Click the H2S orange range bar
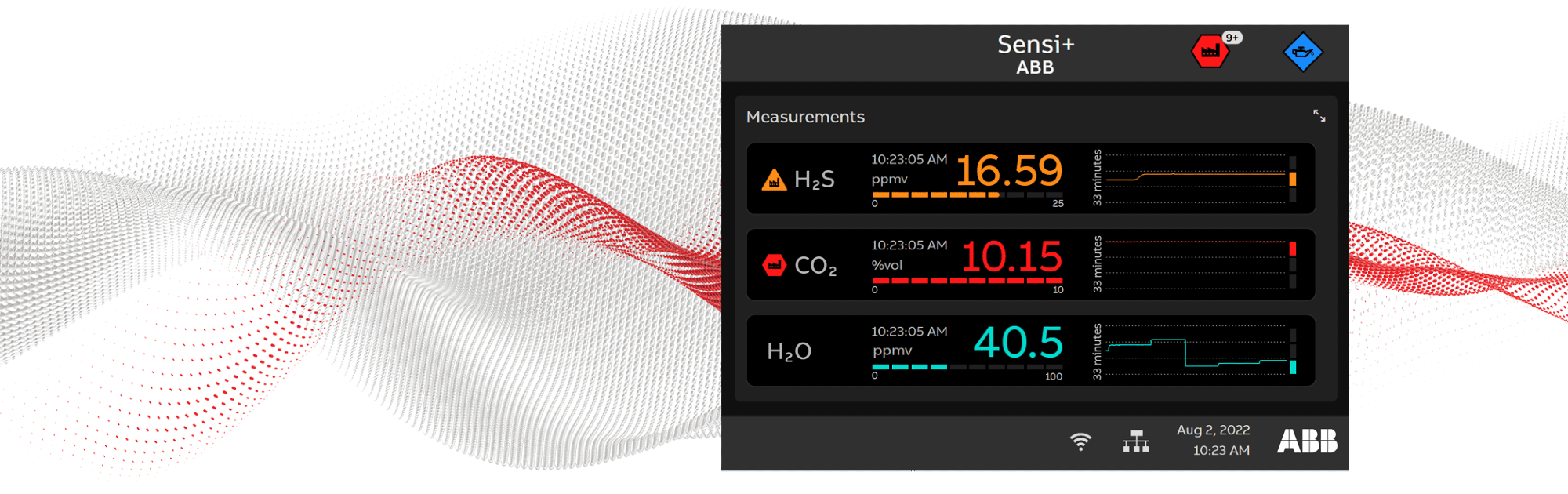Screen dimensions: 1568x494 pos(967,194)
